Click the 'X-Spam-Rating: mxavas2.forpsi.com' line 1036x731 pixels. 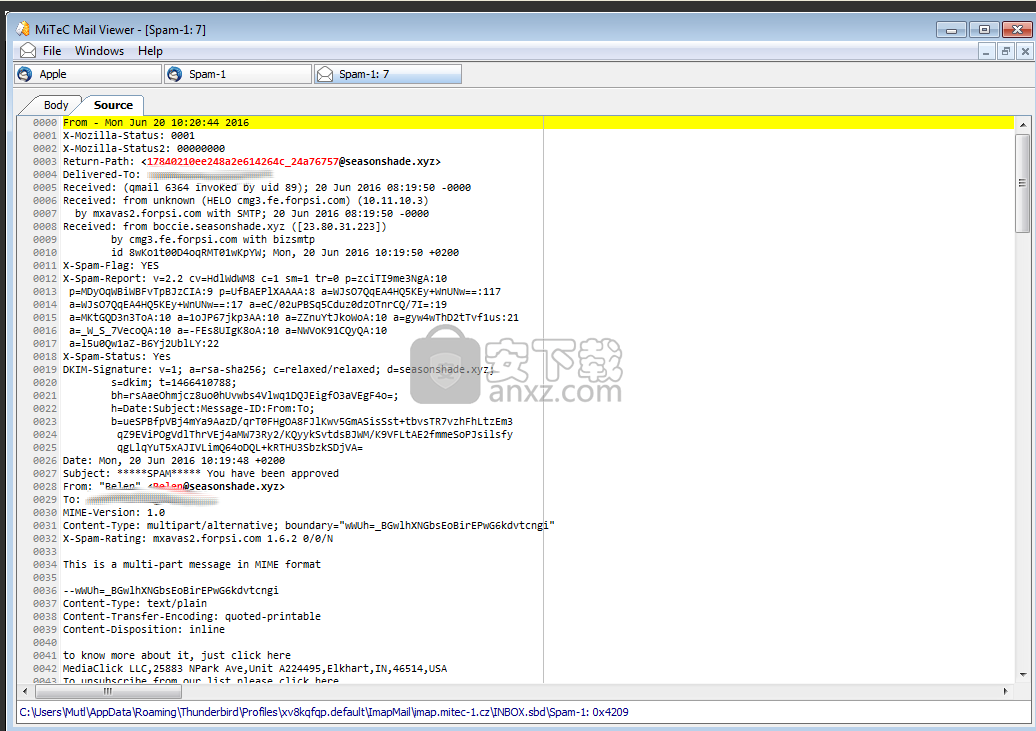point(198,539)
